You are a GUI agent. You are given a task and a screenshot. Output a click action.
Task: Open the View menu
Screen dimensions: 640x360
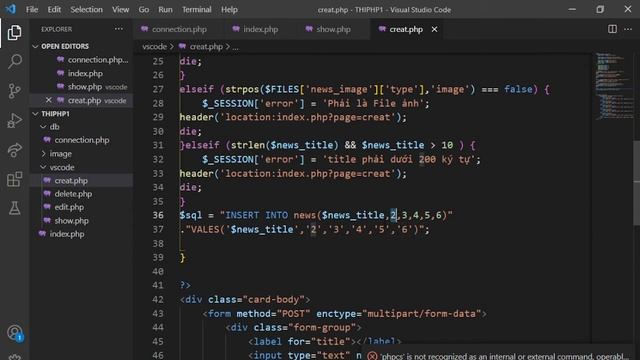pos(120,9)
